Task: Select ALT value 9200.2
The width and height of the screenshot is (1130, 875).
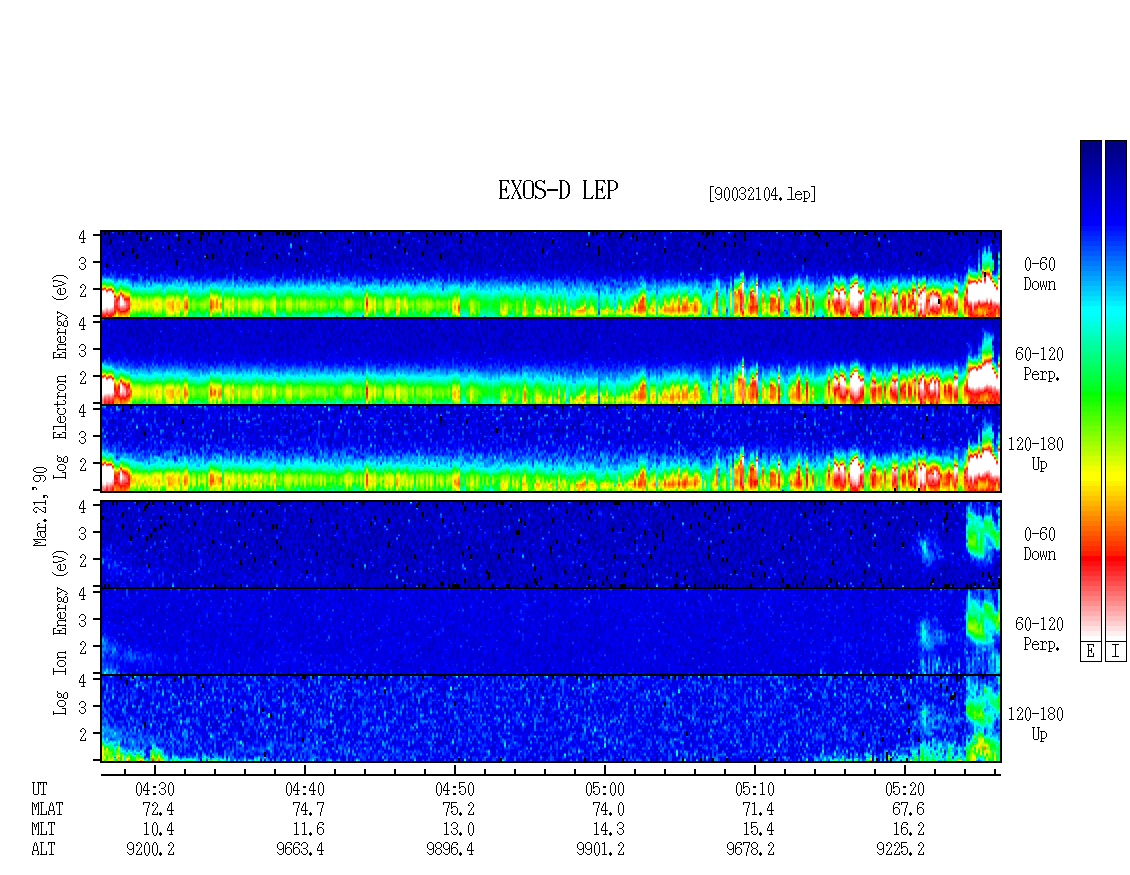Action: point(150,850)
